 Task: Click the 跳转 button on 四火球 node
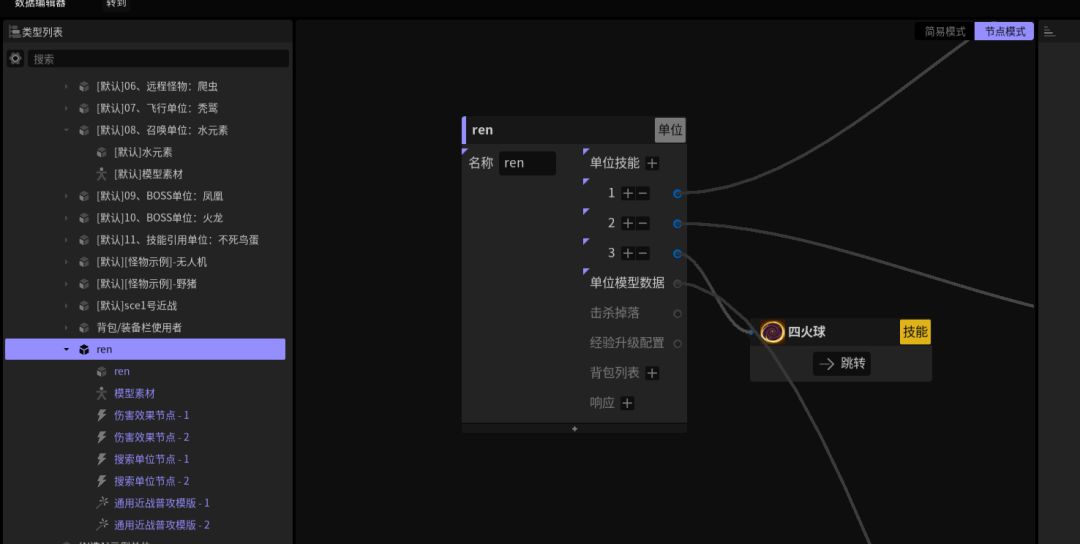842,363
